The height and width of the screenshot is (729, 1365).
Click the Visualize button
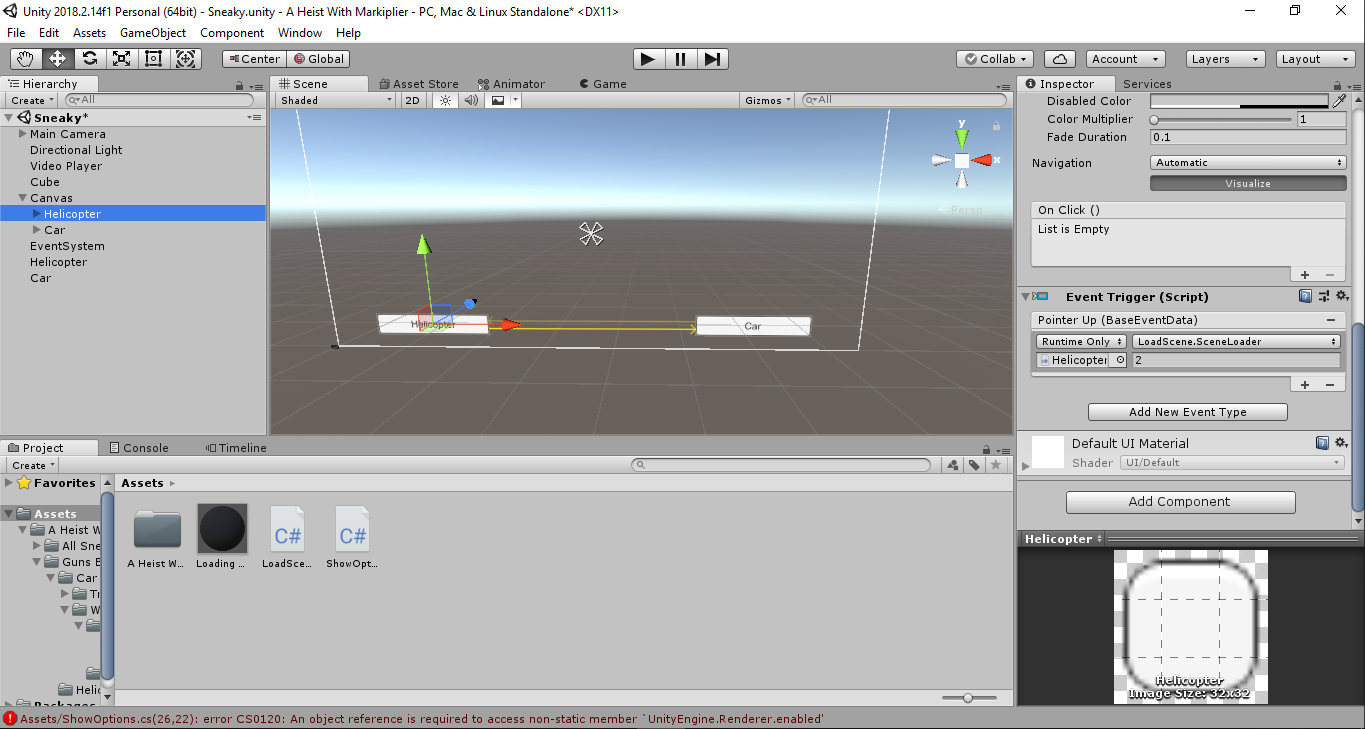pyautogui.click(x=1248, y=184)
